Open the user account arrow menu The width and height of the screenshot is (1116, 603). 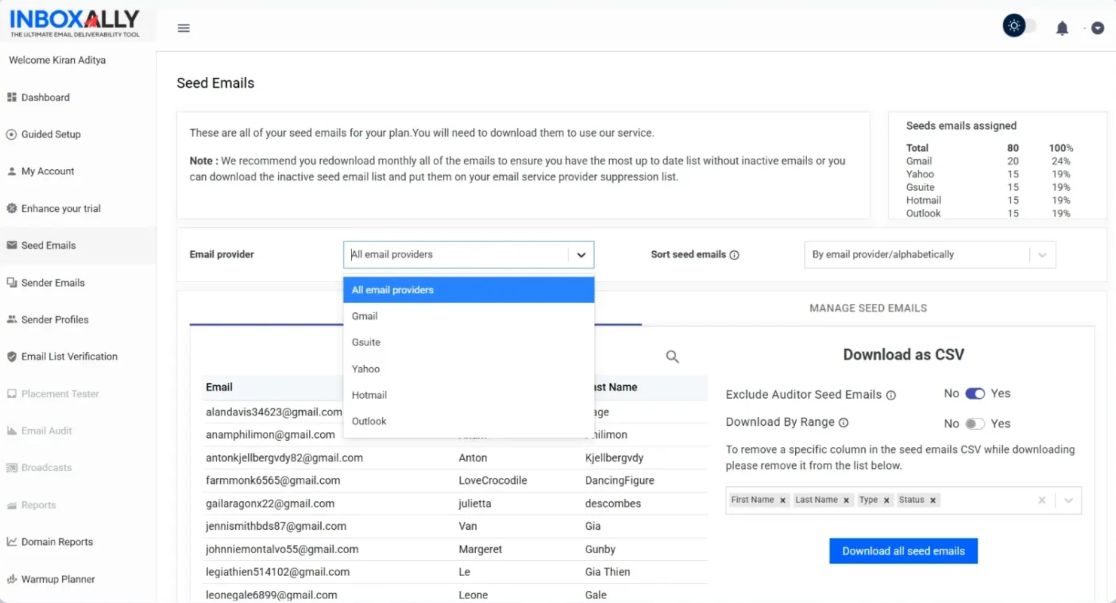click(x=1097, y=28)
